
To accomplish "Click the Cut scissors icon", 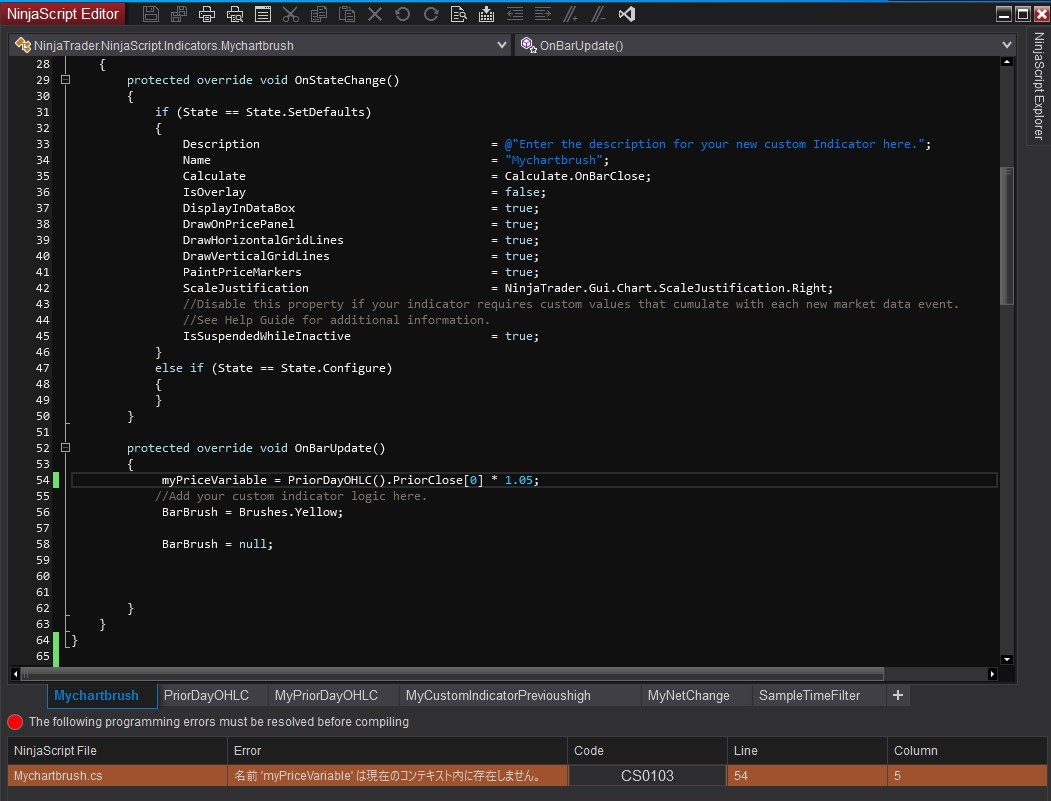I will pos(291,14).
